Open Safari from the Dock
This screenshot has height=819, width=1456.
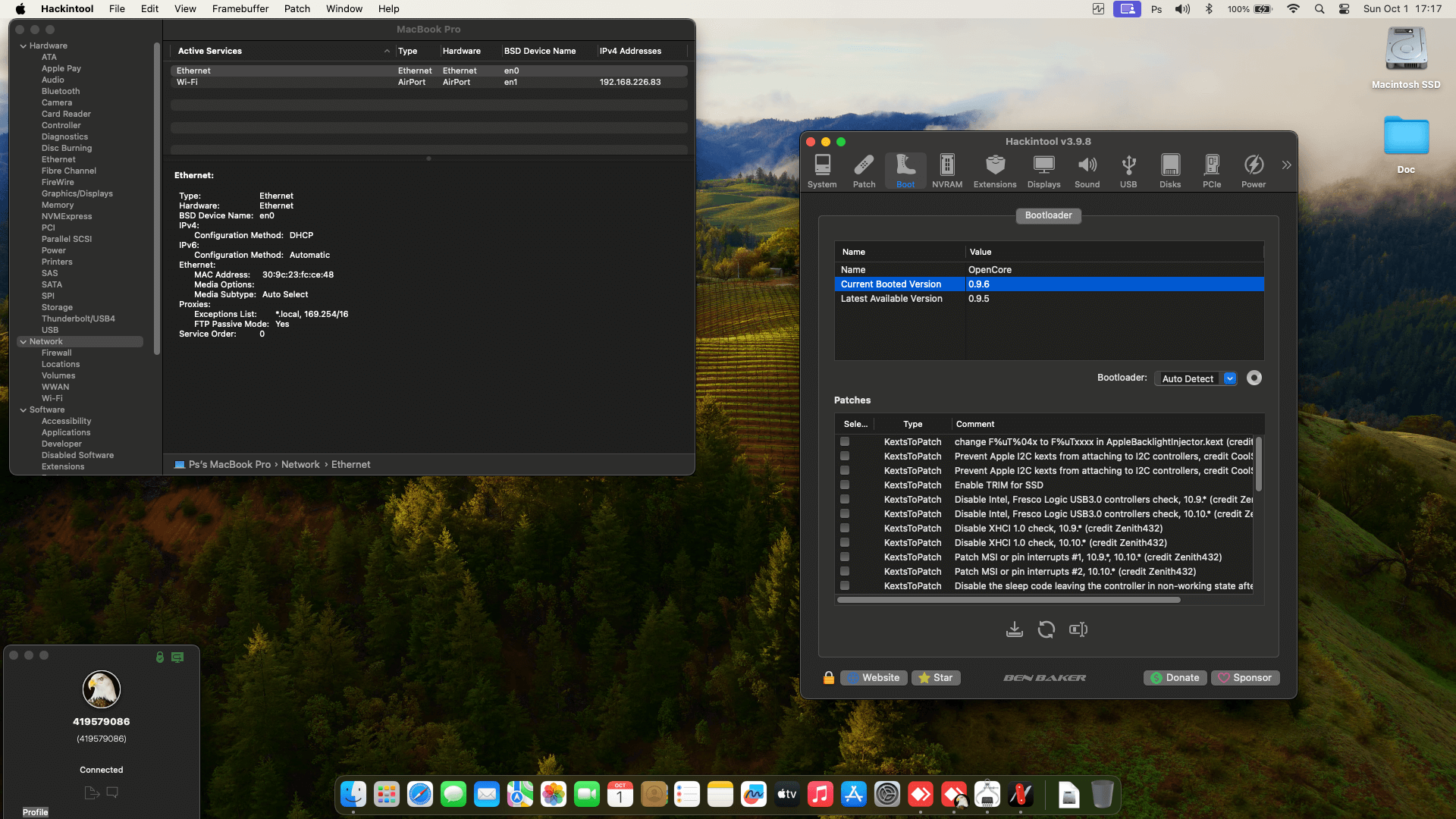click(420, 794)
